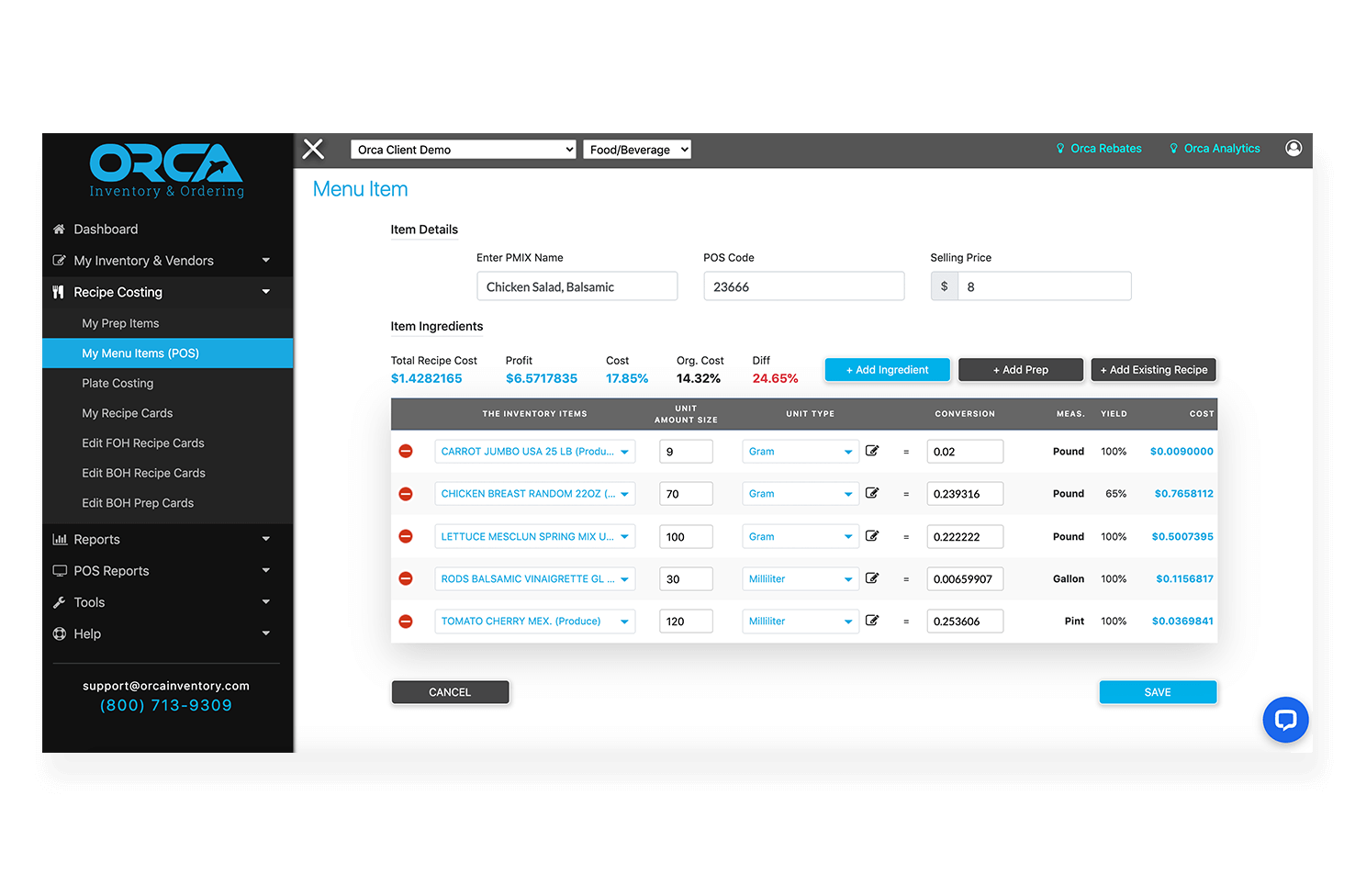Viewport: 1355px width, 896px height.
Task: Edit unit conversion for balsamic vinaigrette row
Action: pos(872,578)
